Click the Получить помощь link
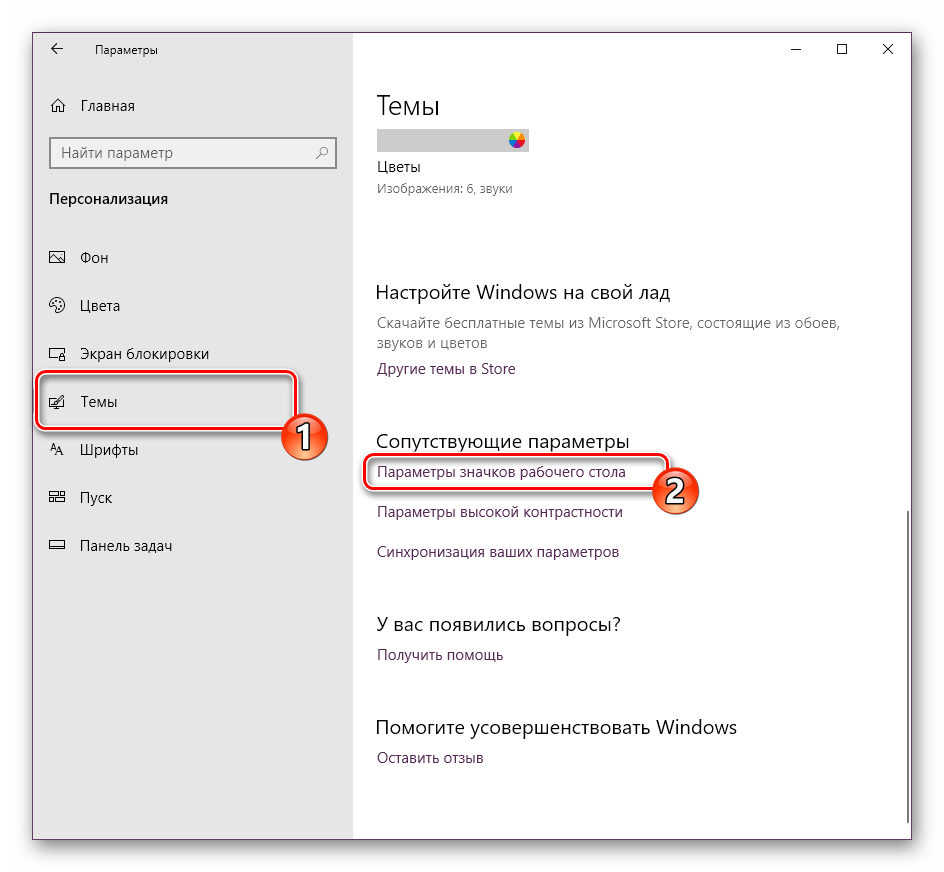The height and width of the screenshot is (872, 944). (439, 655)
